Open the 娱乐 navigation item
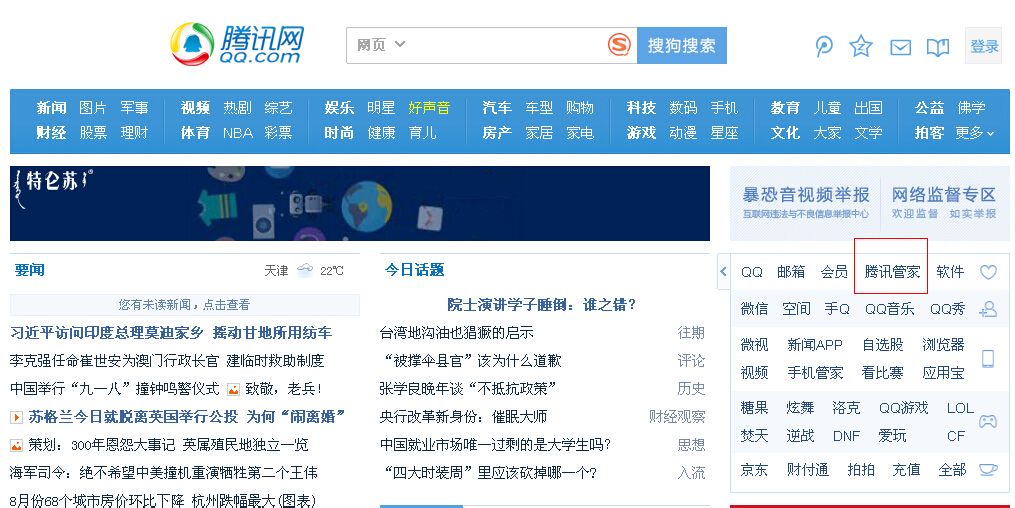1015x508 pixels. coord(339,107)
